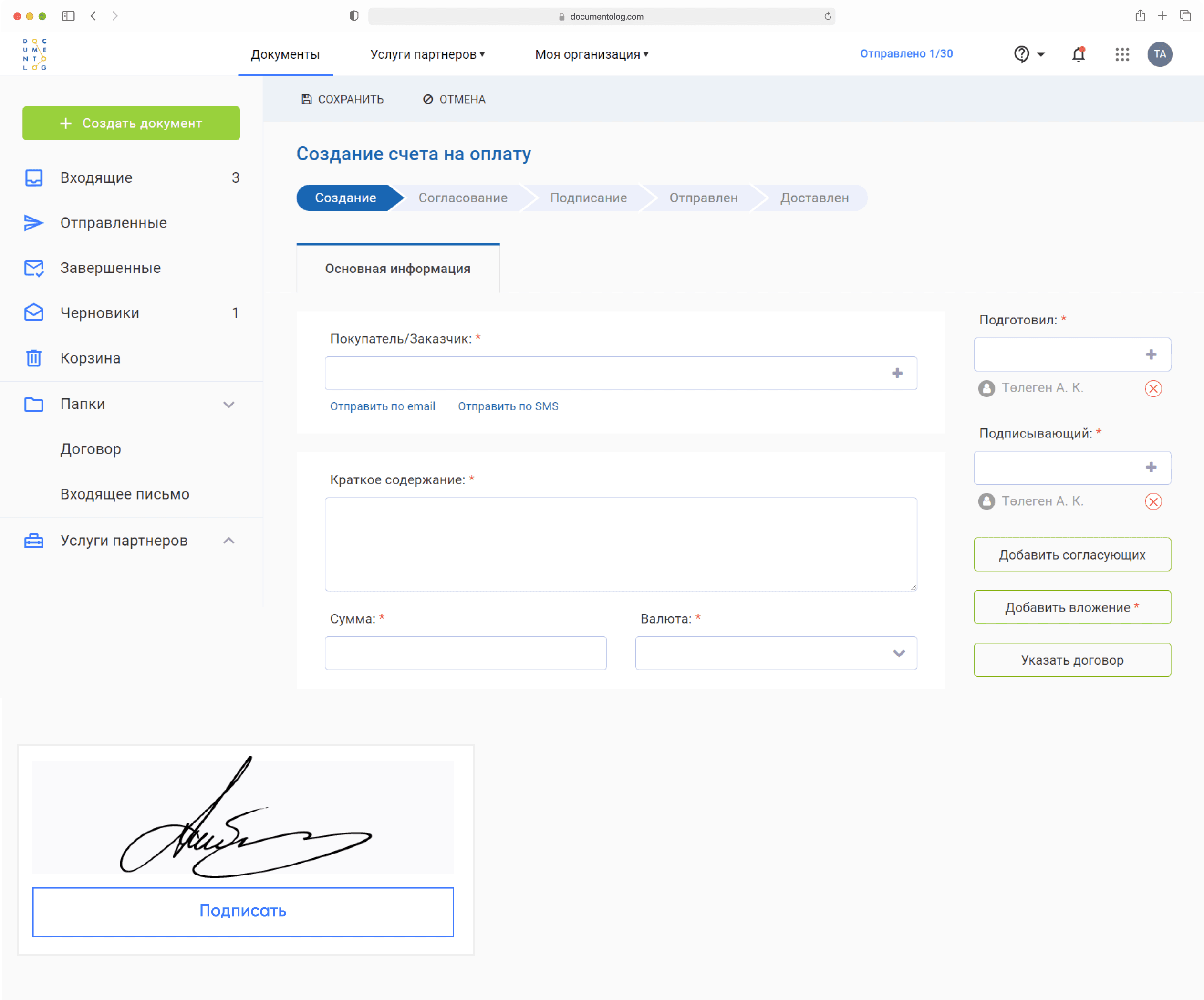
Task: Collapse the Услуги партнеров sidebar section
Action: point(229,541)
